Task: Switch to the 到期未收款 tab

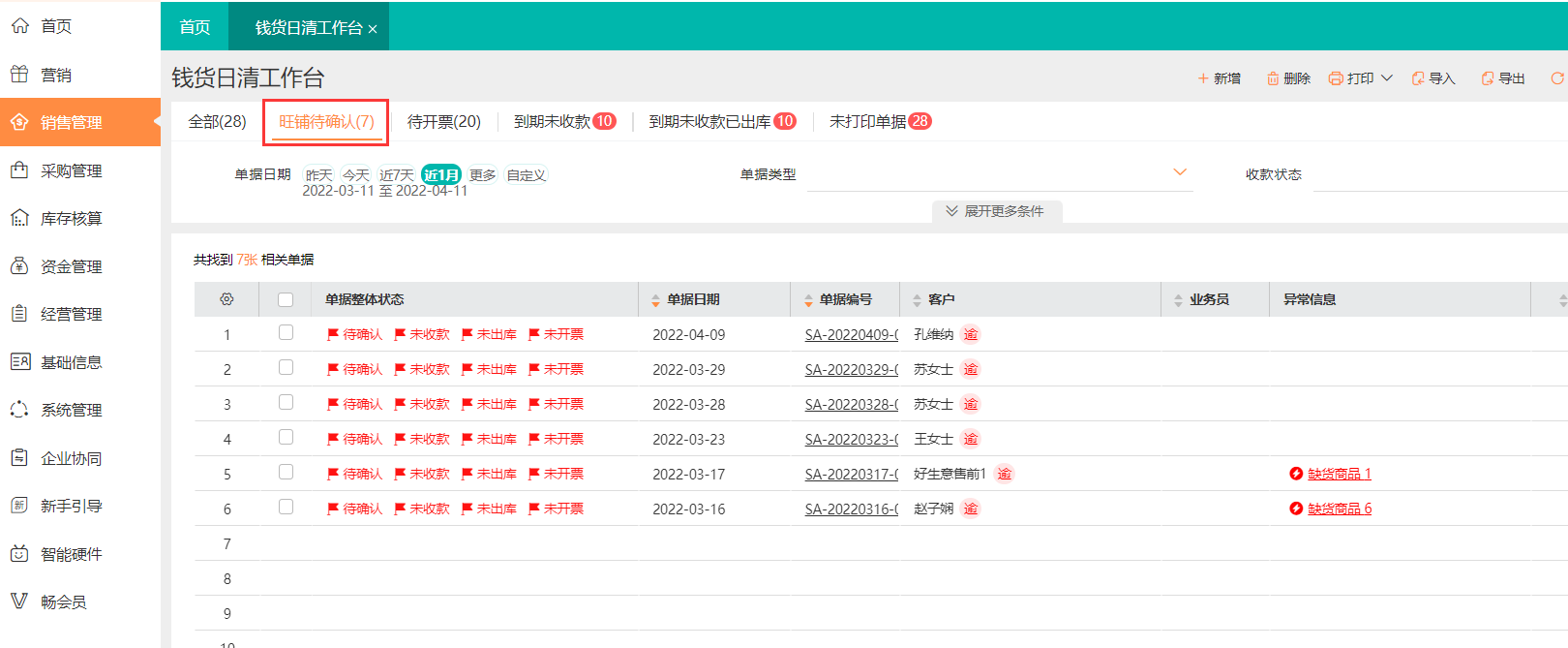Action: (x=553, y=121)
